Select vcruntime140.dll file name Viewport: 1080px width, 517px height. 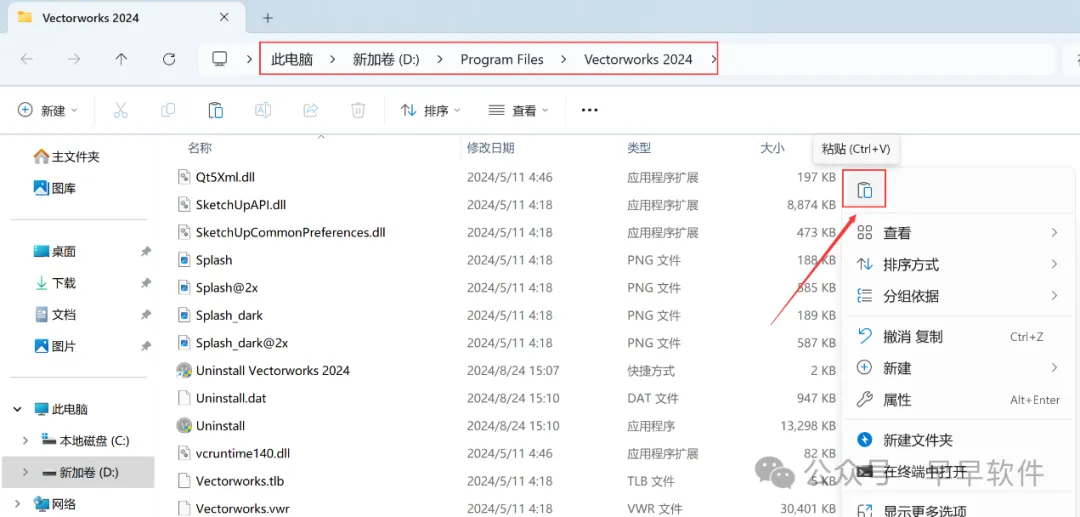point(243,453)
